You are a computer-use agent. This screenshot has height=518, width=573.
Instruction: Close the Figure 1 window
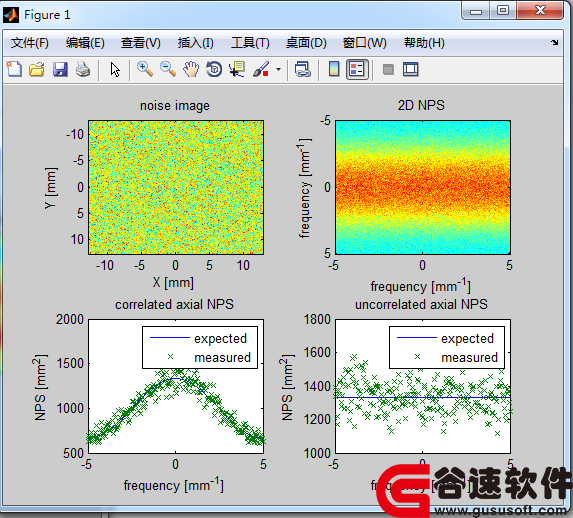[x=540, y=10]
